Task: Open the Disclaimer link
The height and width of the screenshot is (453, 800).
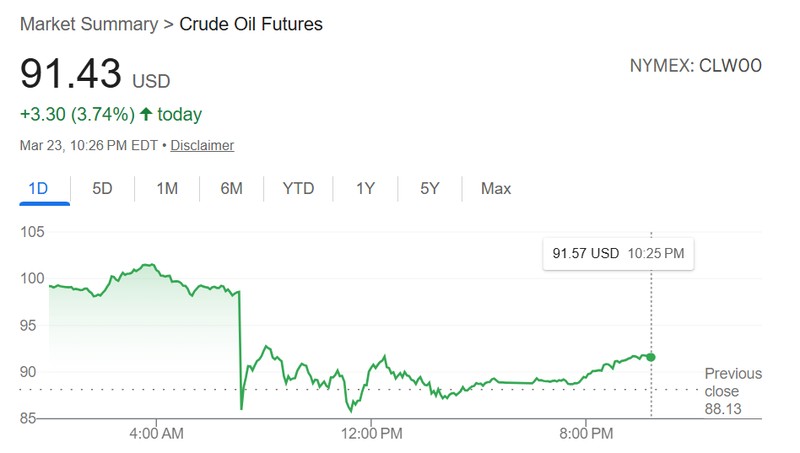Action: (x=202, y=145)
